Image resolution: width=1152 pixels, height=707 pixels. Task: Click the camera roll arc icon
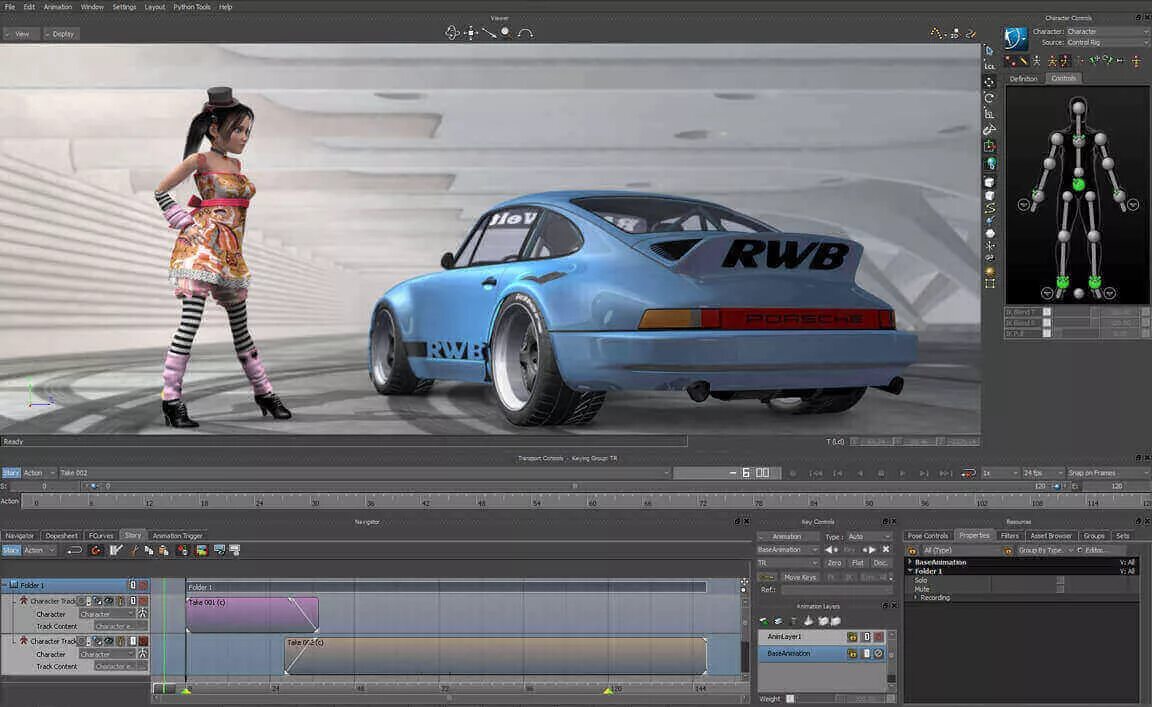point(525,33)
